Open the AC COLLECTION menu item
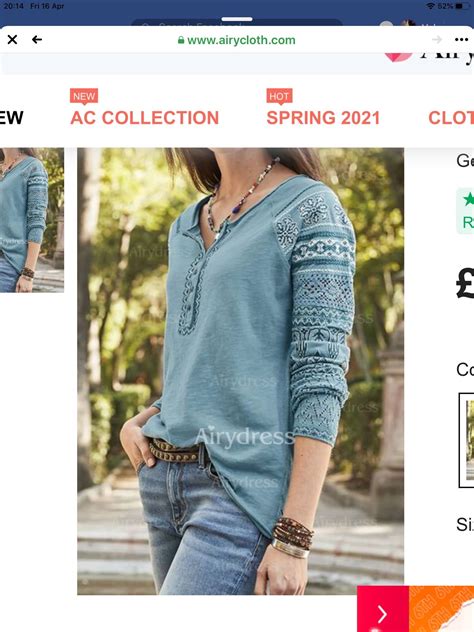Image resolution: width=474 pixels, height=632 pixels. (x=145, y=118)
